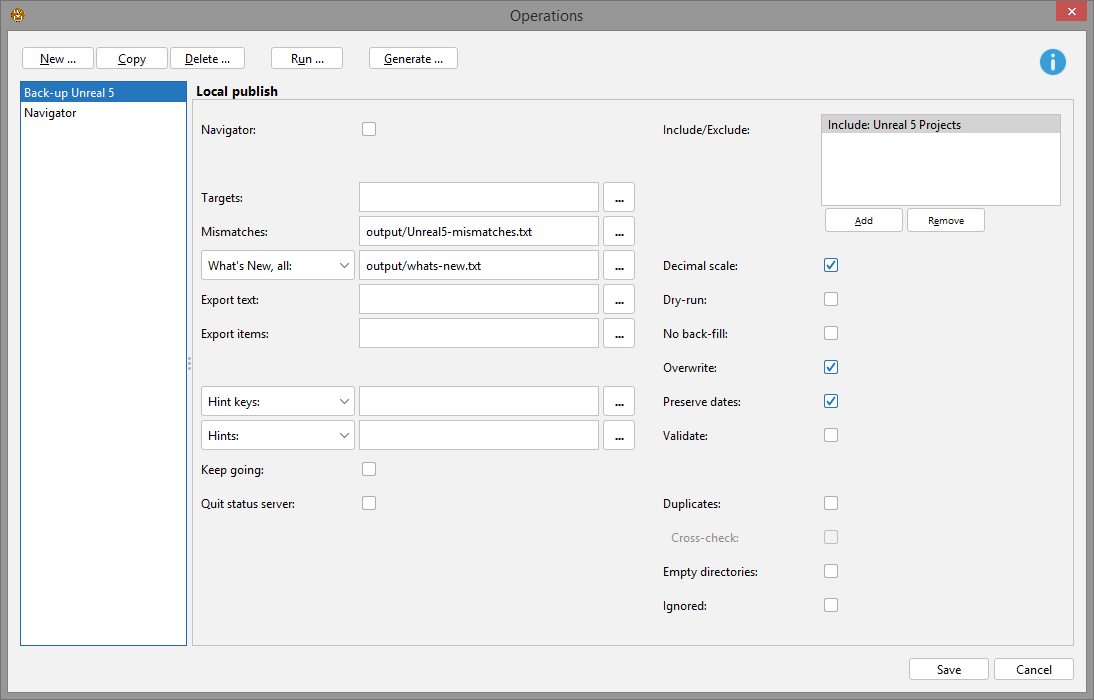Open the blue information help icon
The image size is (1094, 700).
1052,62
